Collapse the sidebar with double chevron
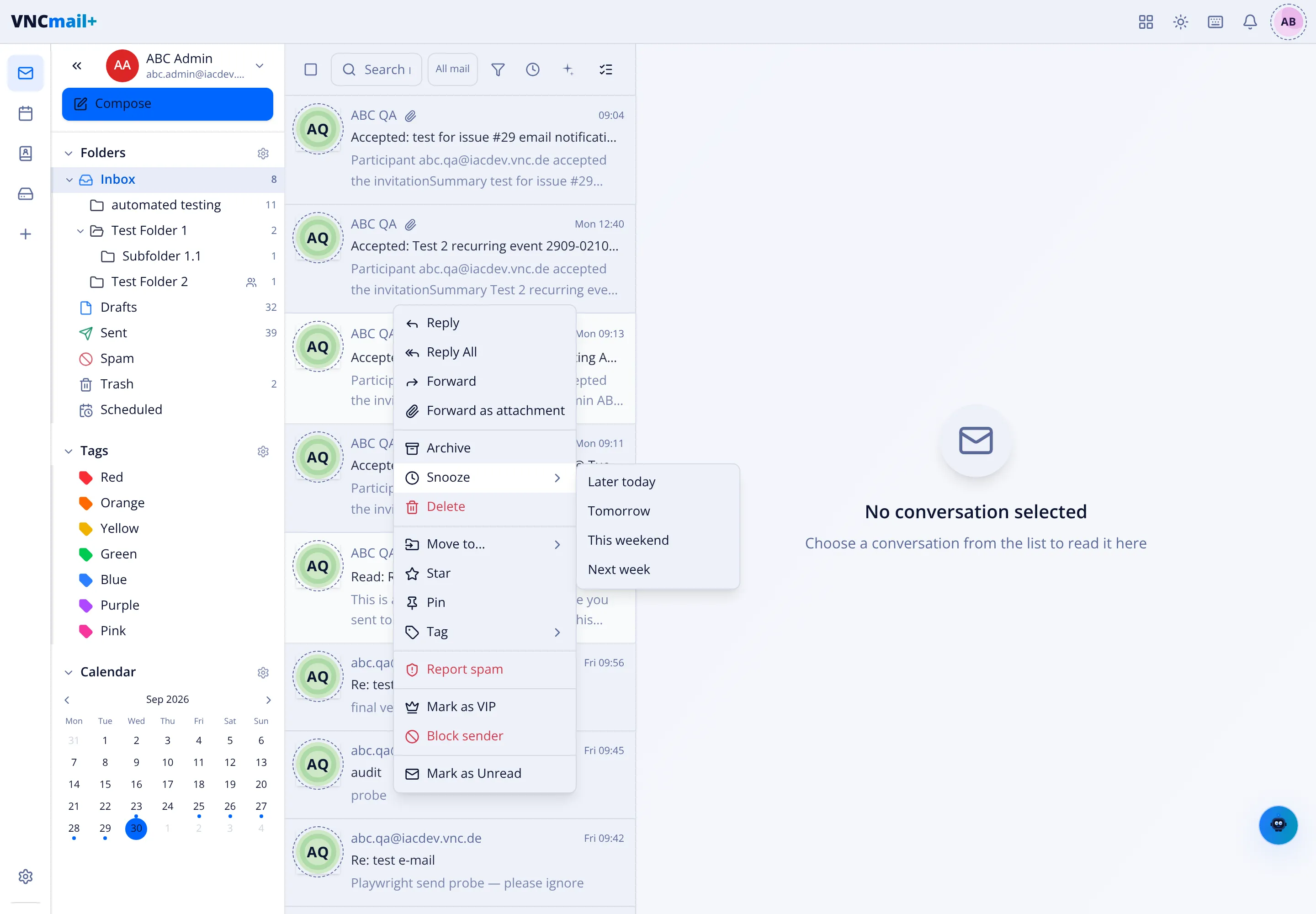The height and width of the screenshot is (914, 1316). tap(77, 66)
